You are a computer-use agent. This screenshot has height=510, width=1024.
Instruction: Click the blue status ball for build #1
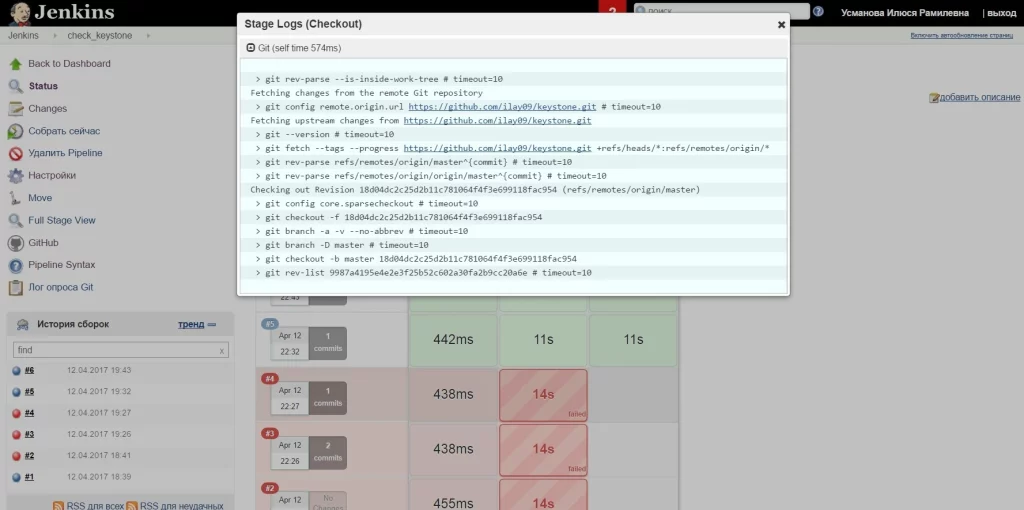[17, 477]
